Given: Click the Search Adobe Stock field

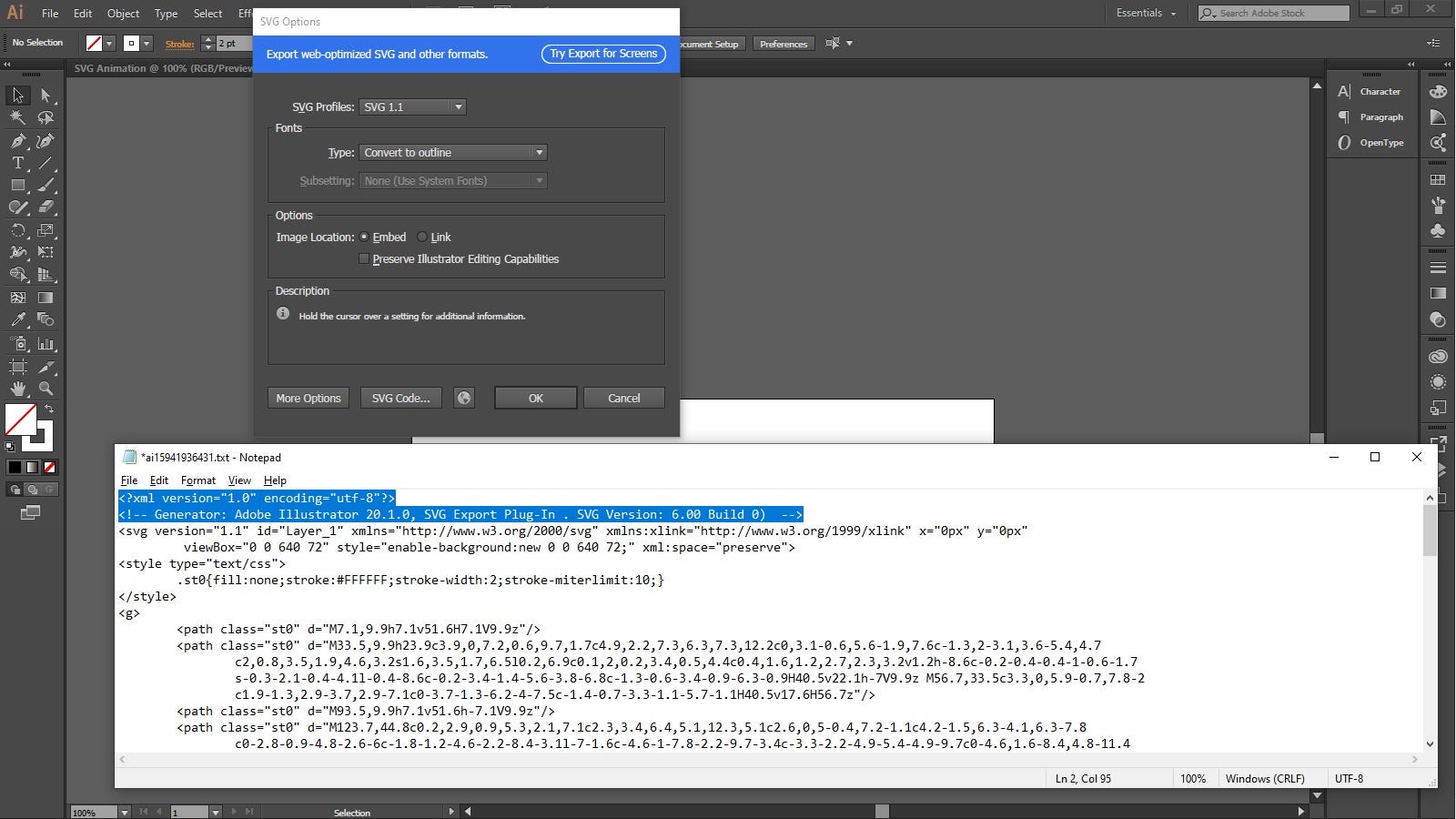Looking at the screenshot, I should tap(1273, 13).
